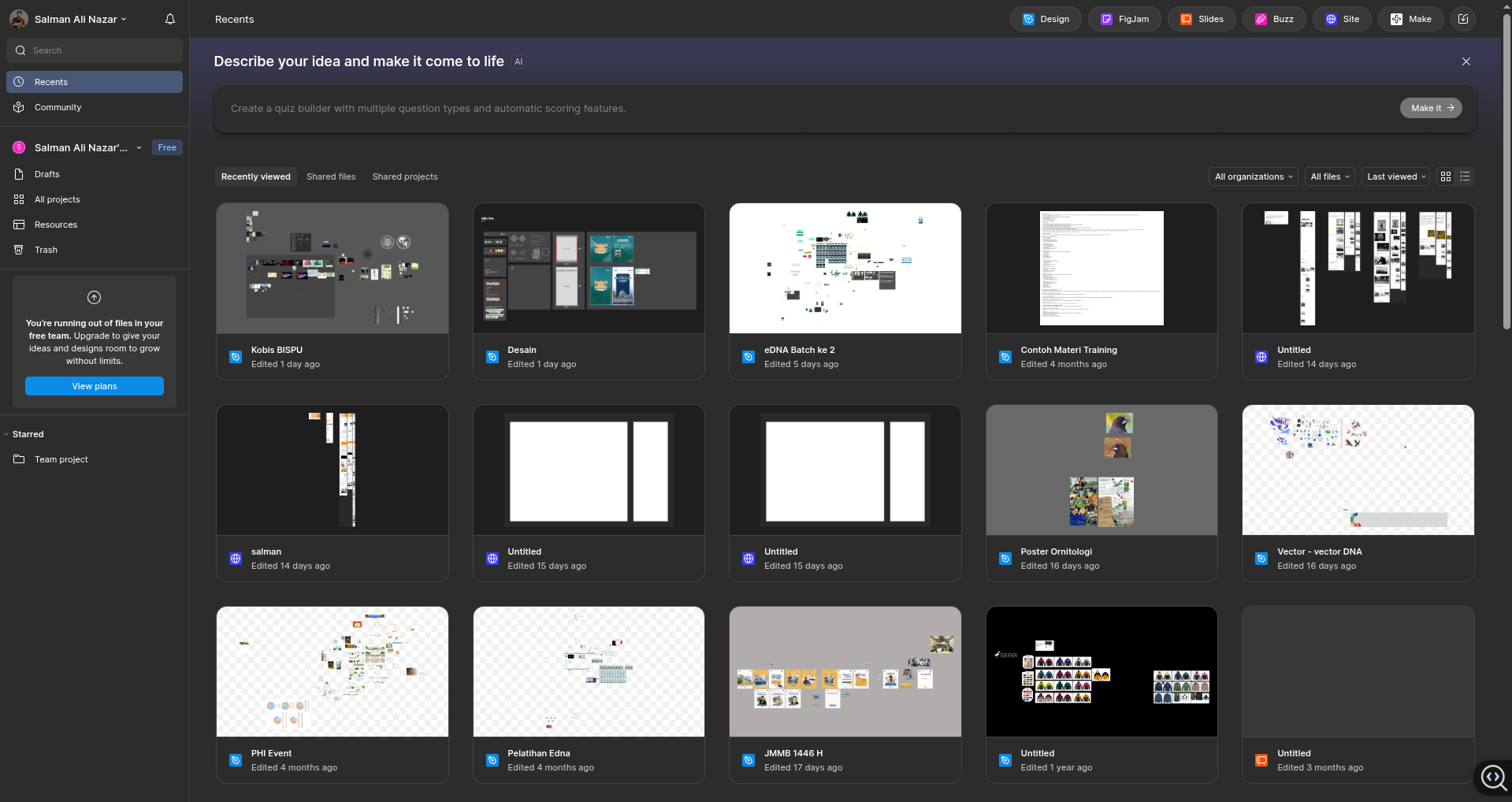The width and height of the screenshot is (1512, 802).
Task: Open the Kobis BISPU file thumbnail
Action: point(331,268)
